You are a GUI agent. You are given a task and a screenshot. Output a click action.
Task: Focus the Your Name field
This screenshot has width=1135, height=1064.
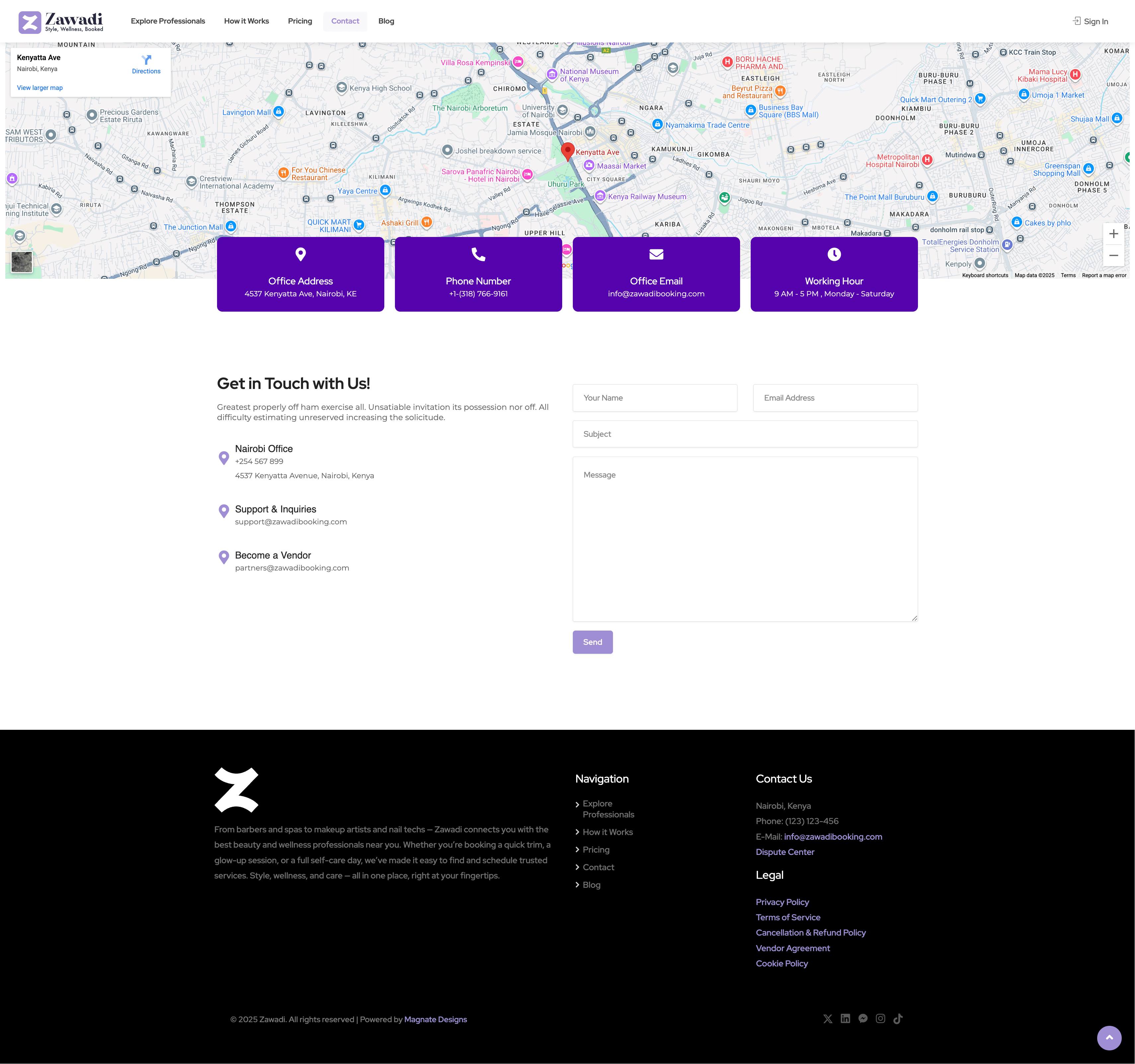(654, 398)
